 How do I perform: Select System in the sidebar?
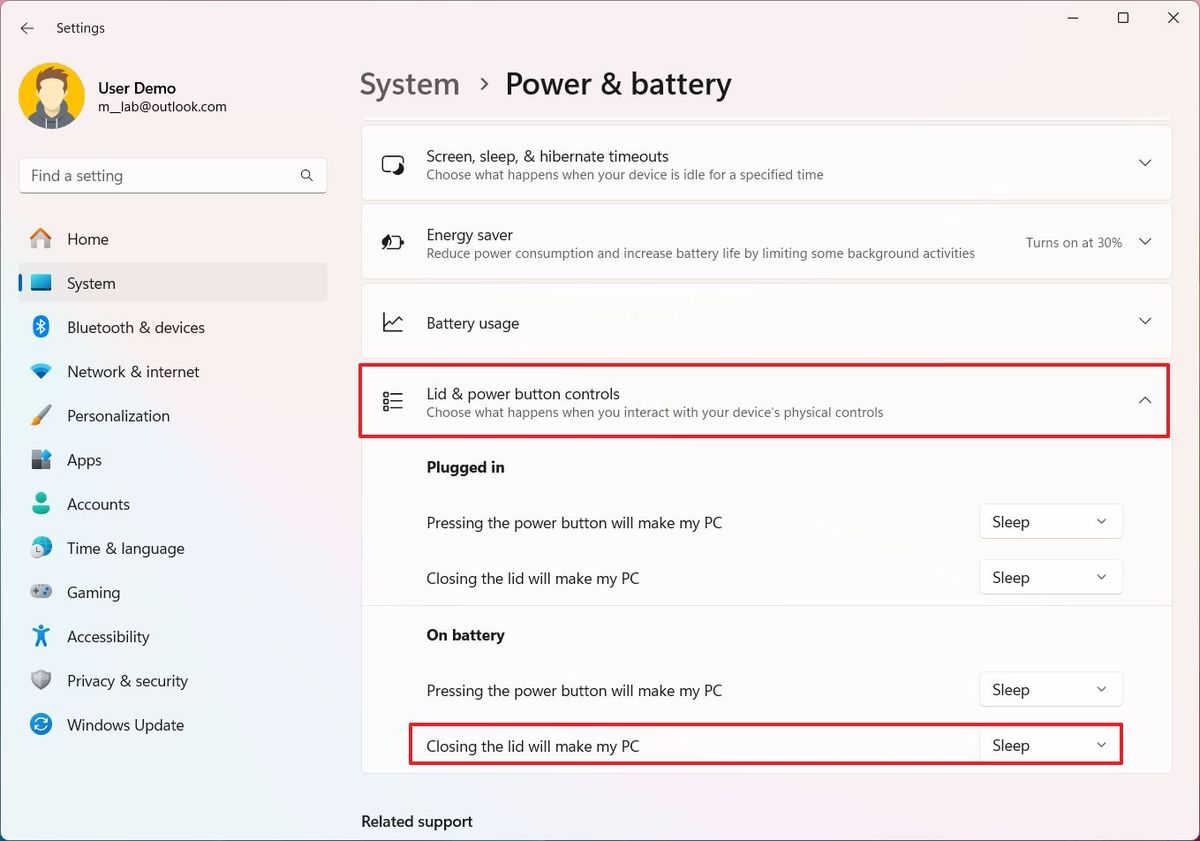(91, 283)
